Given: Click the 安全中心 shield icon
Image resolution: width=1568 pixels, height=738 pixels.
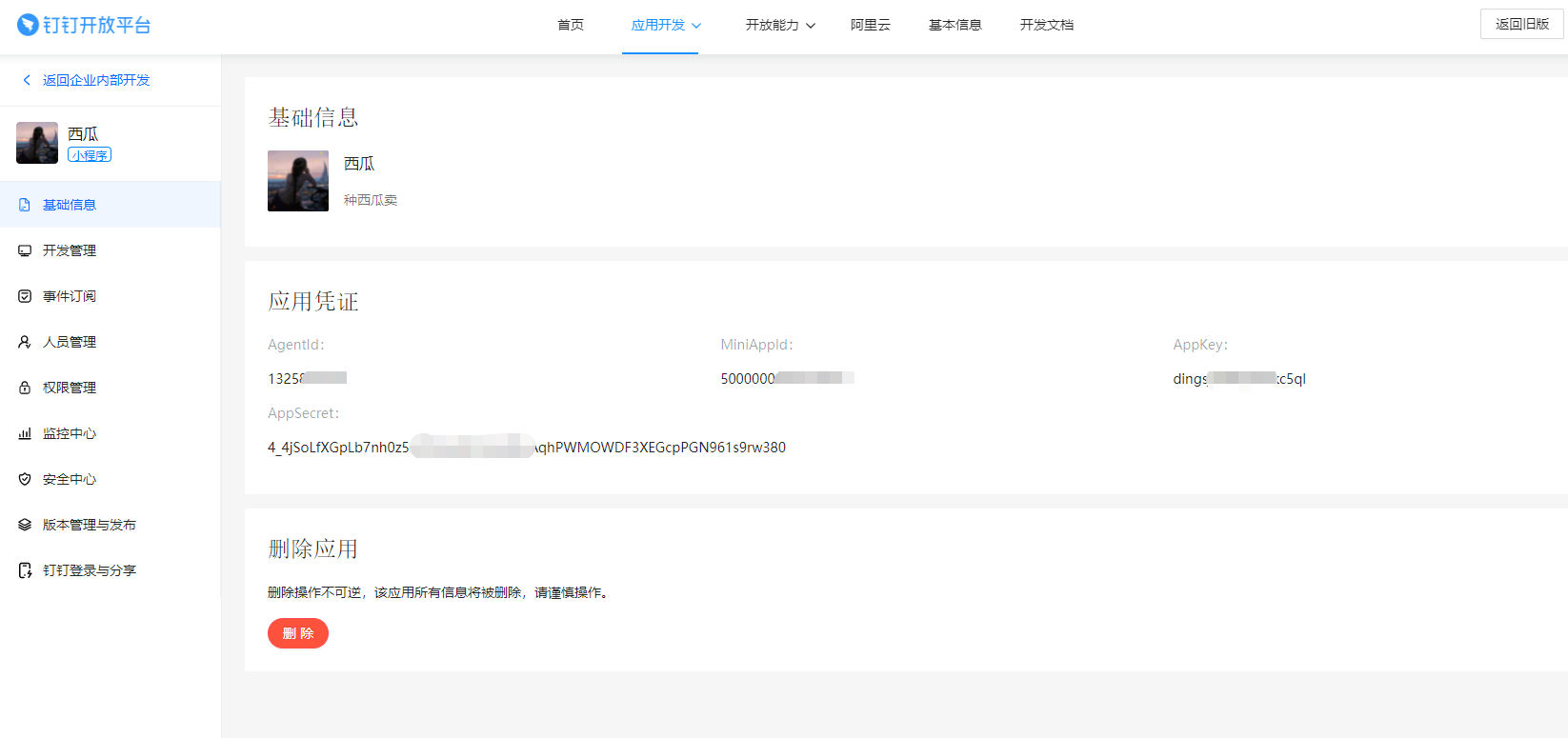Looking at the screenshot, I should 25,479.
